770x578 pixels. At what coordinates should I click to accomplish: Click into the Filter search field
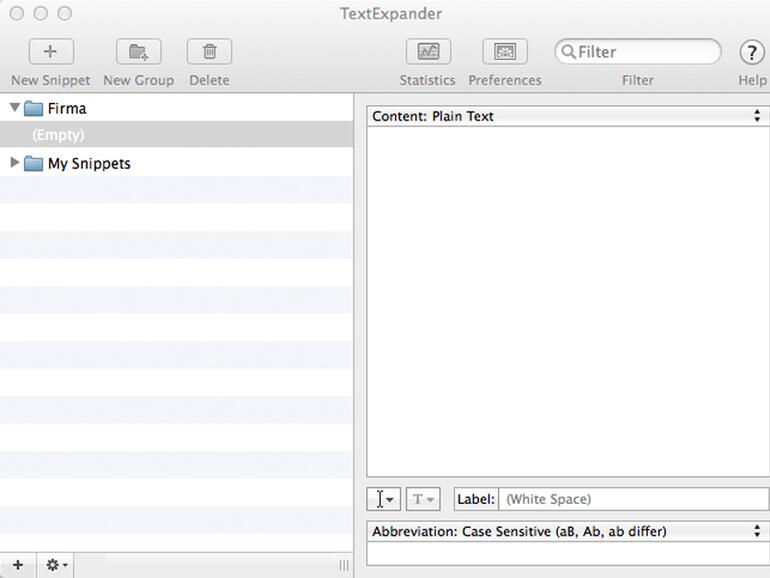[637, 52]
